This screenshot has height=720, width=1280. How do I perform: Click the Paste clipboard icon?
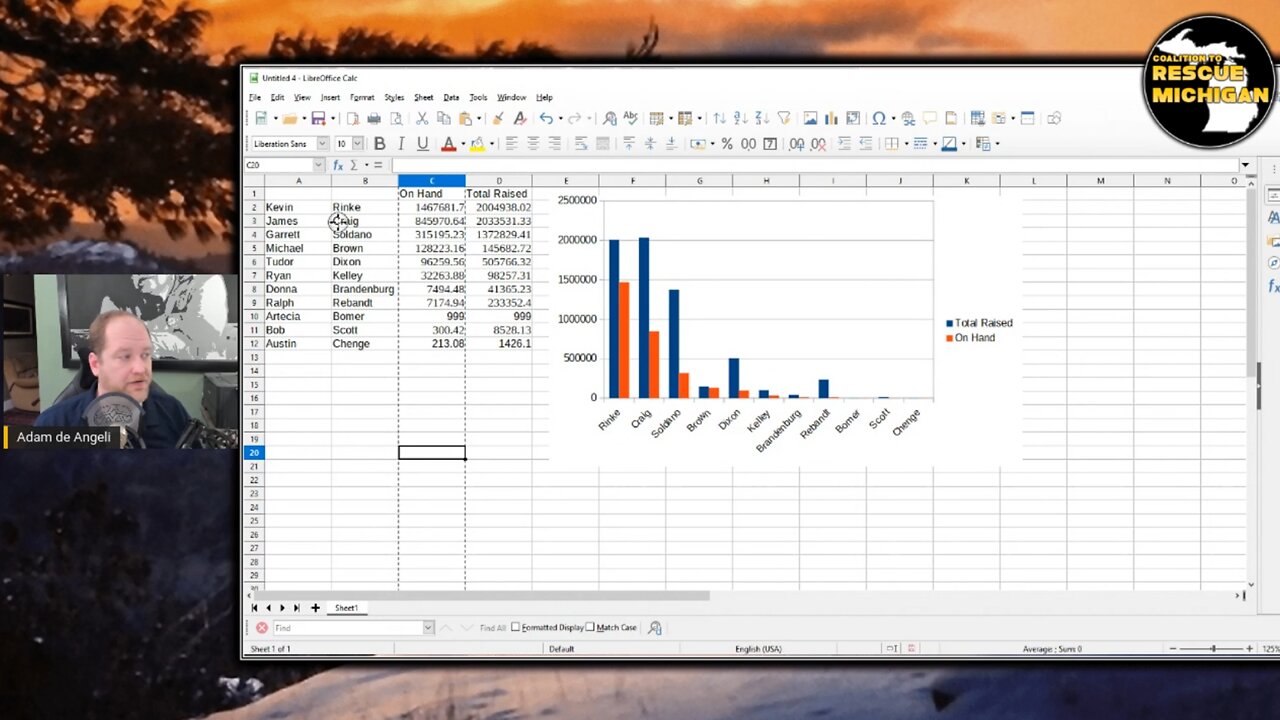point(465,119)
